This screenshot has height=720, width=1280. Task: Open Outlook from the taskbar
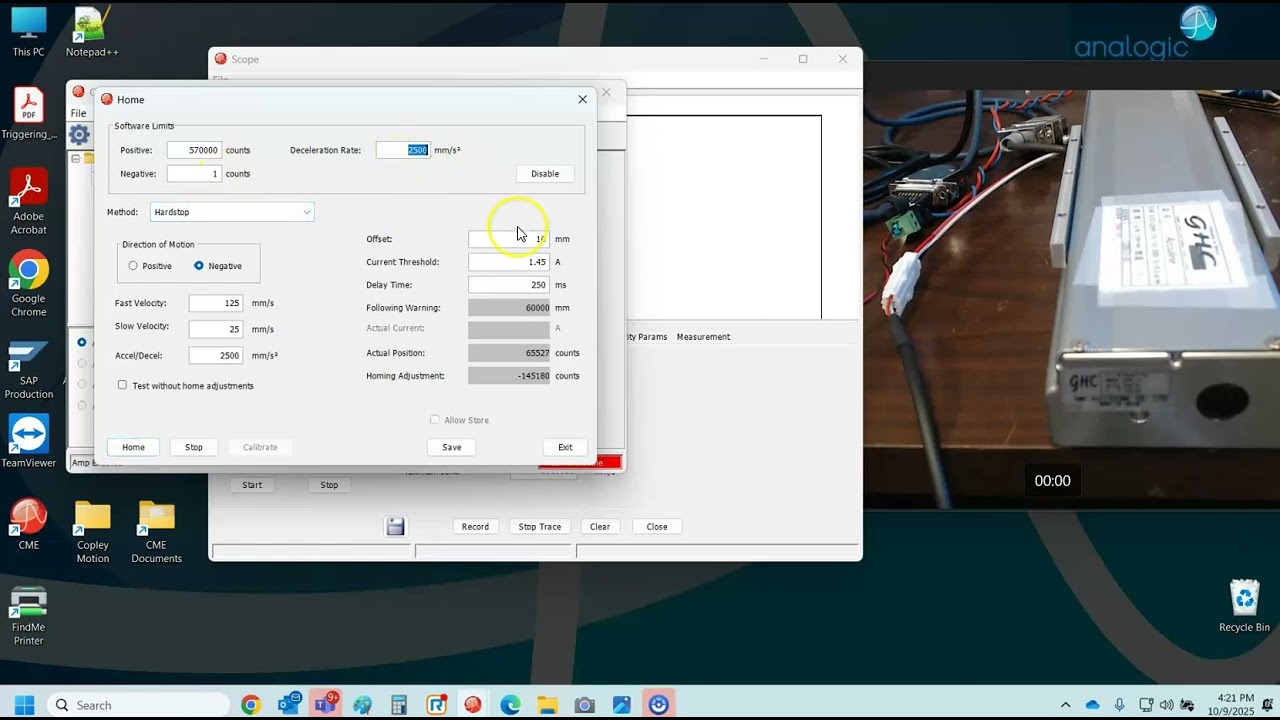[288, 705]
